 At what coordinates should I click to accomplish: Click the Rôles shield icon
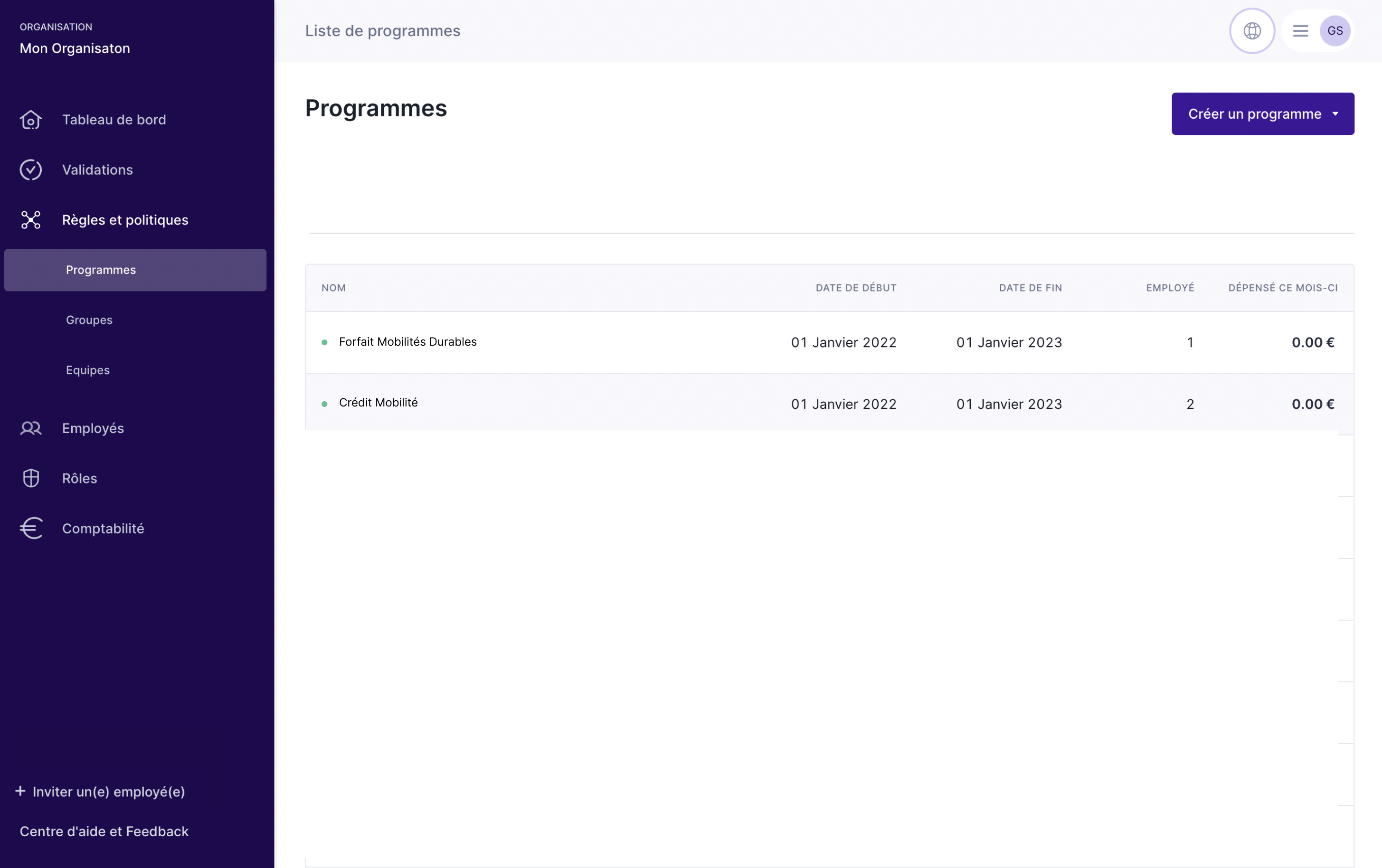coord(30,479)
